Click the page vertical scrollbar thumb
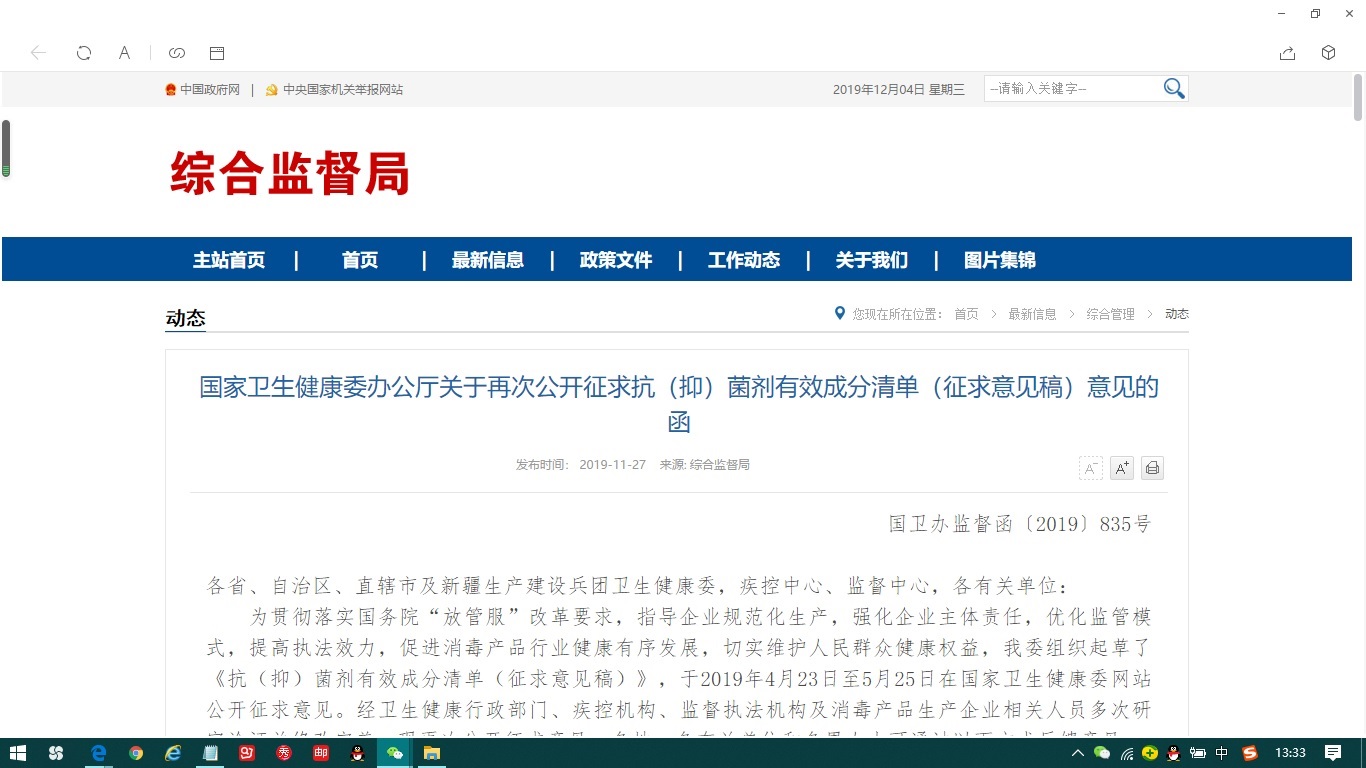Viewport: 1366px width, 768px height. tap(1358, 97)
